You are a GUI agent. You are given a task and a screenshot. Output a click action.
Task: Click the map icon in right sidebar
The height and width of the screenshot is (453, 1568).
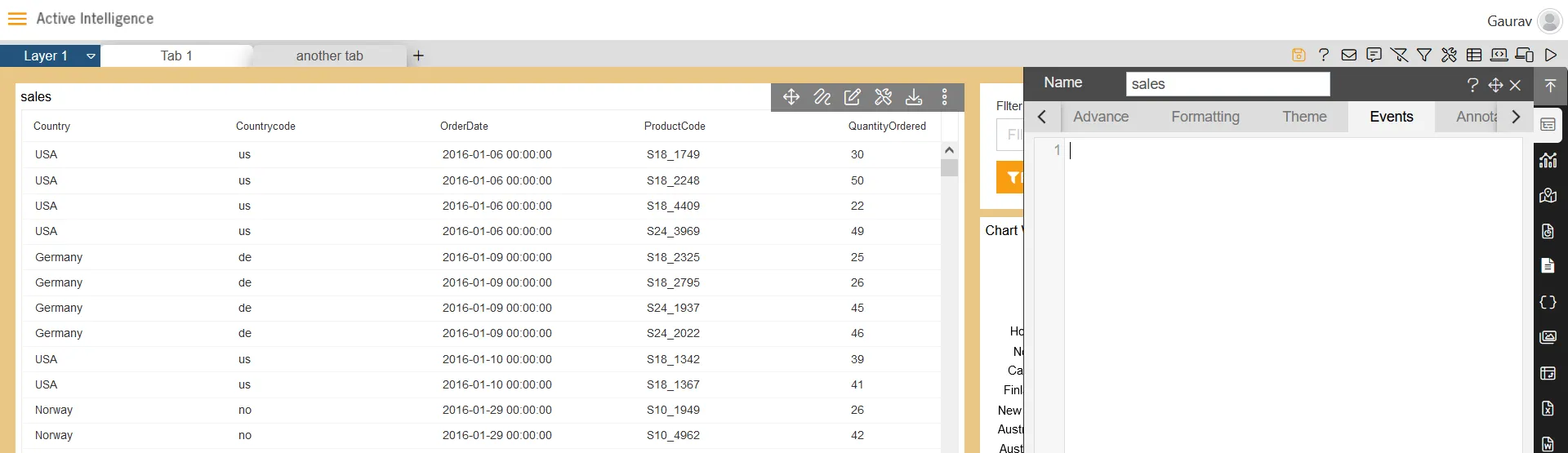(x=1548, y=196)
